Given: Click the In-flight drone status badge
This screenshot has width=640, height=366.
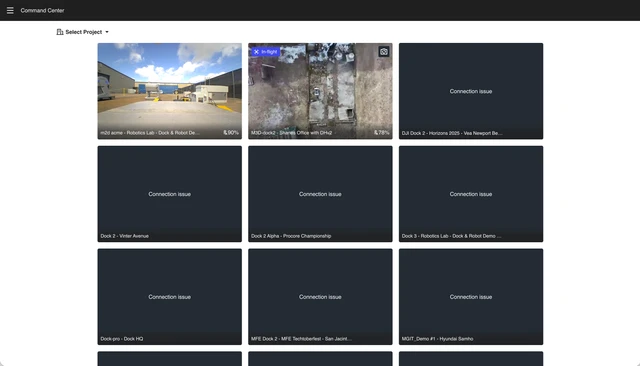Looking at the screenshot, I should (x=265, y=52).
